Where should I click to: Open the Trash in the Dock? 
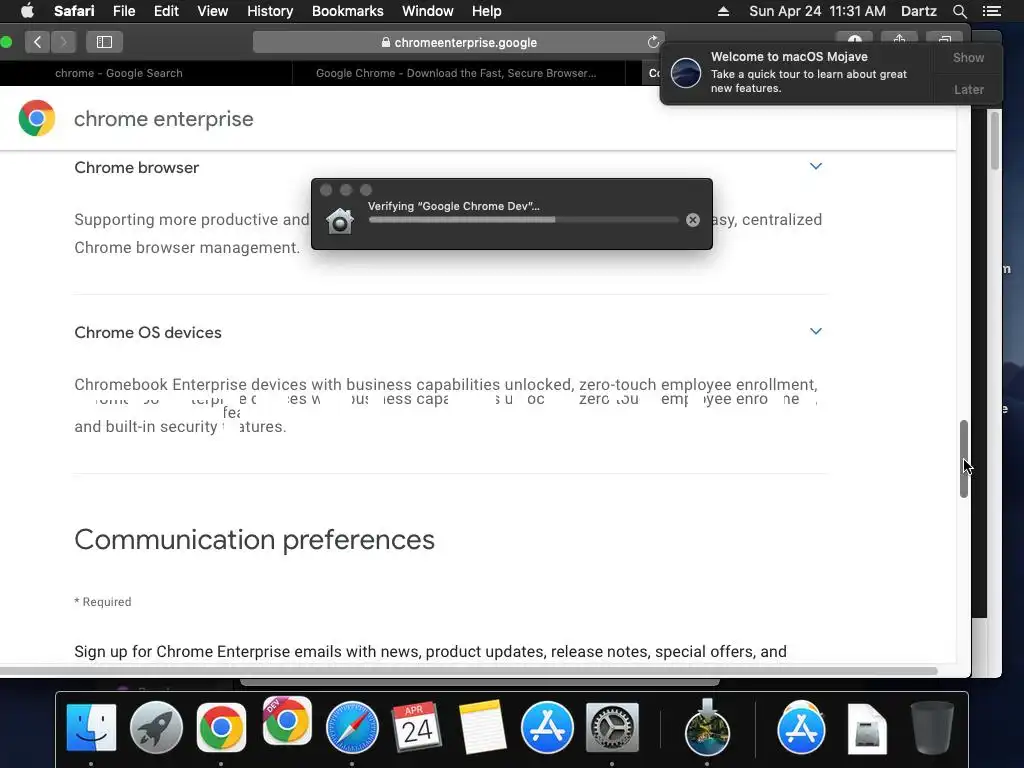tap(932, 728)
